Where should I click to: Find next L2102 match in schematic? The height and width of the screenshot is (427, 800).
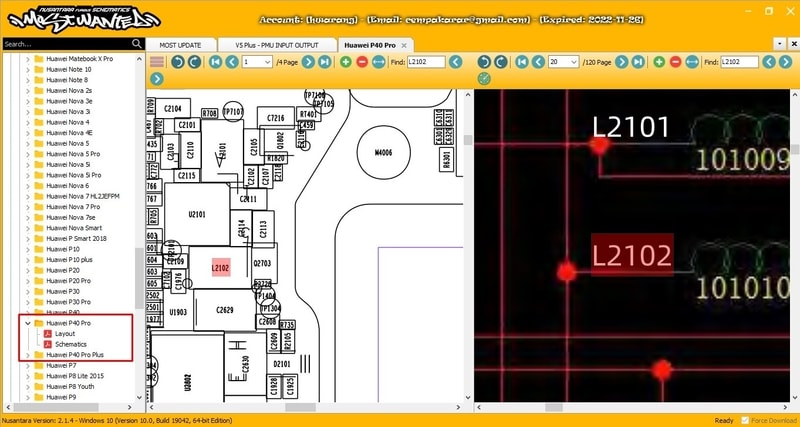pos(786,62)
